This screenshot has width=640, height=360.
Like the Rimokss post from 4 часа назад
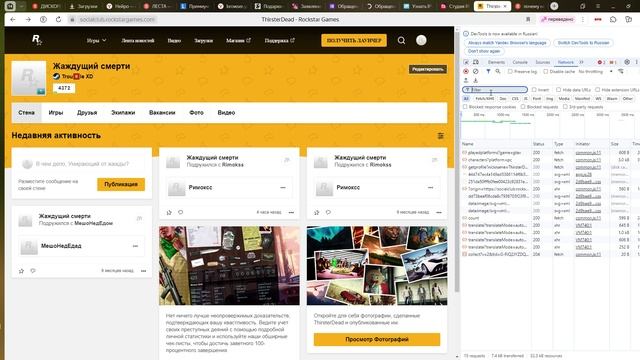tap(169, 212)
